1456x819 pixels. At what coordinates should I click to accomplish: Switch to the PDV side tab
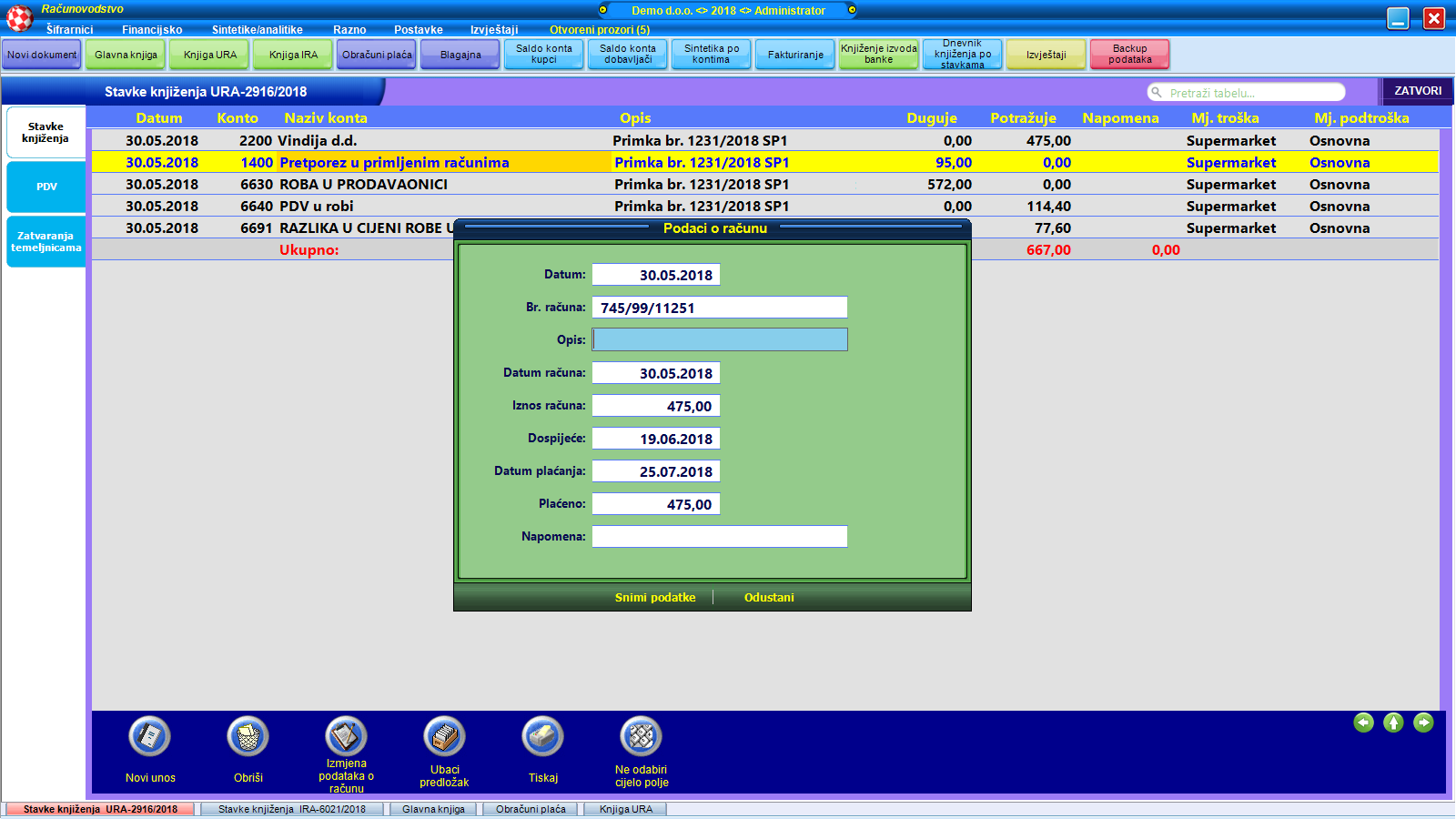tap(46, 187)
